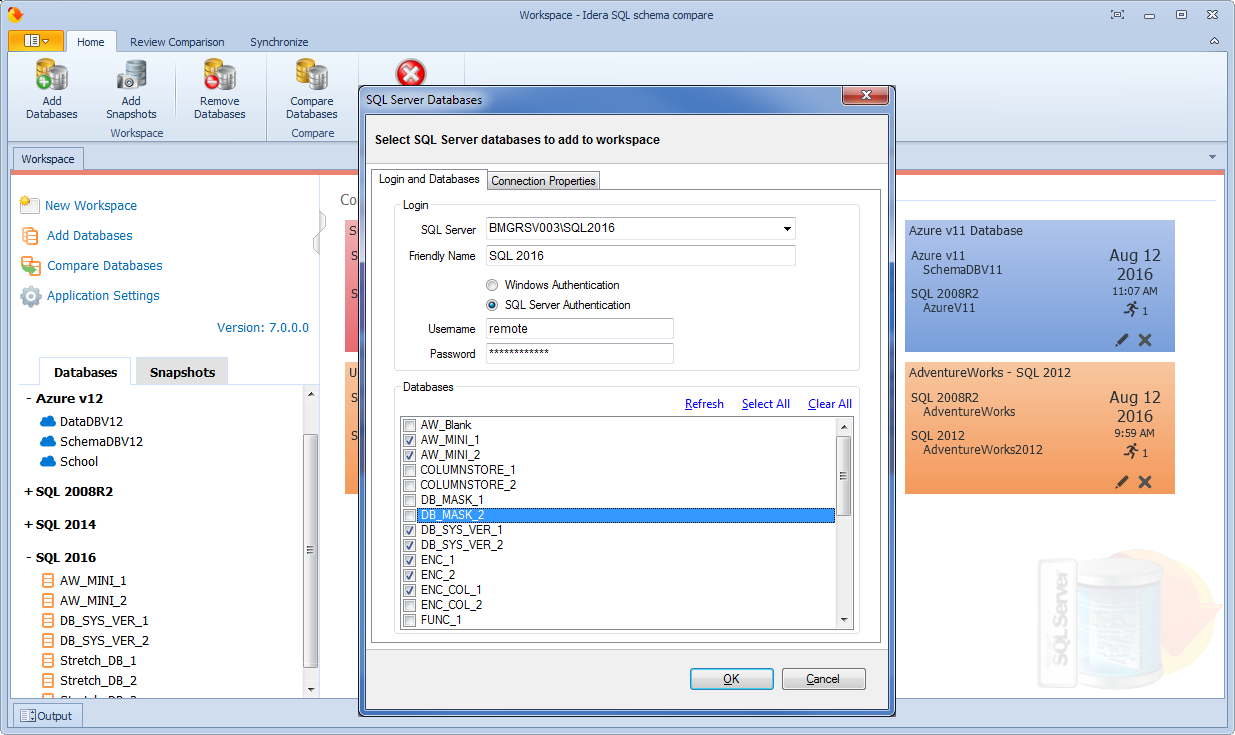Delete AdventureWorks - SQL 2012 comparison card
This screenshot has height=735, width=1235.
1145,482
